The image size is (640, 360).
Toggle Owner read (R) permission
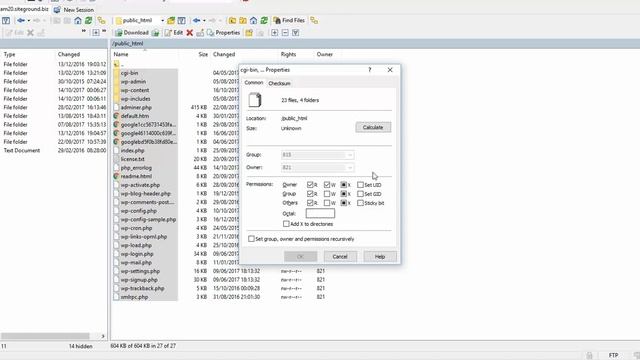tap(310, 185)
